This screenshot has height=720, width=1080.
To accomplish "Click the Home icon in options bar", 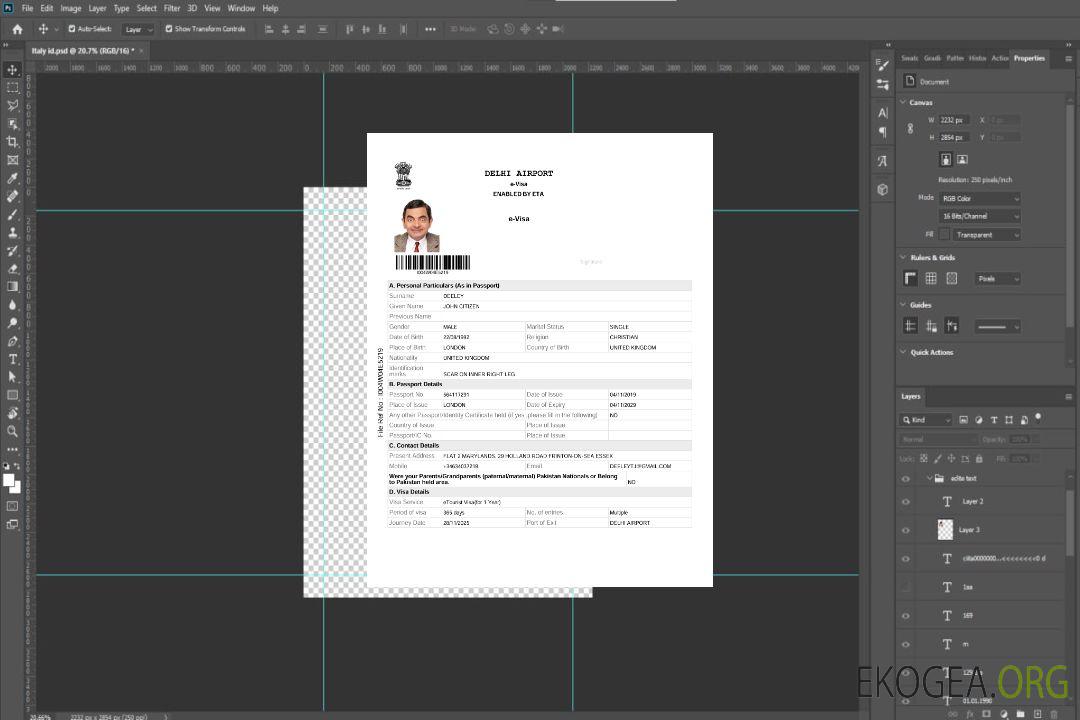I will coord(17,29).
